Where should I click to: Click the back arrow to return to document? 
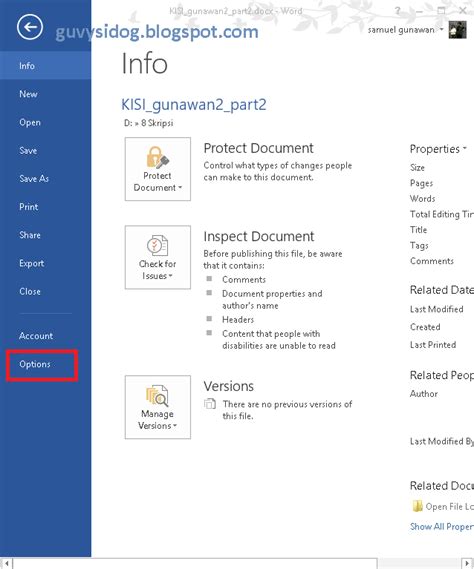click(30, 26)
